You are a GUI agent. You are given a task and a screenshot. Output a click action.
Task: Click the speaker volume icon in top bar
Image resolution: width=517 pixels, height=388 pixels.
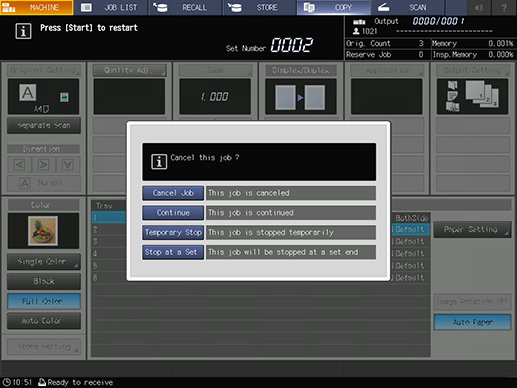coord(479,7)
